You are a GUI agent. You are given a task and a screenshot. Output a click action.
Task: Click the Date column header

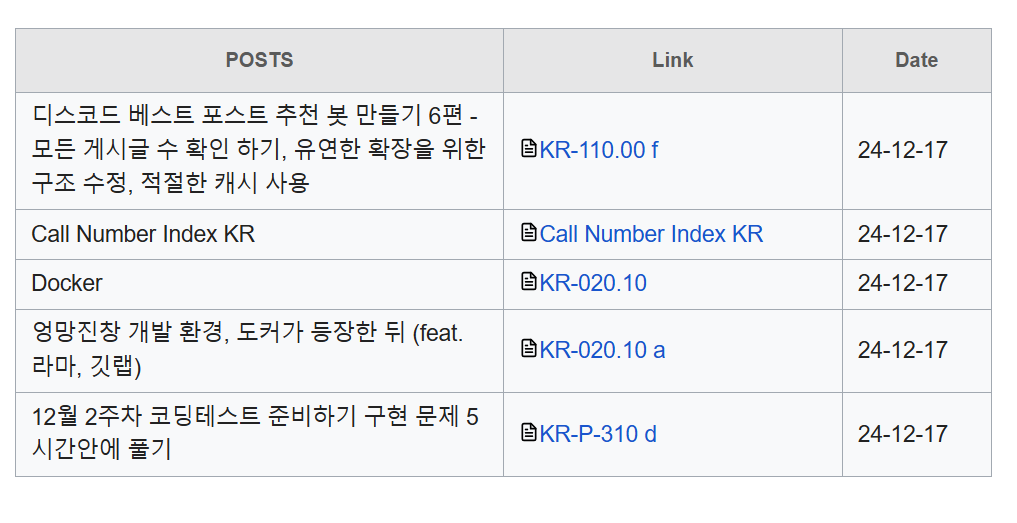916,60
